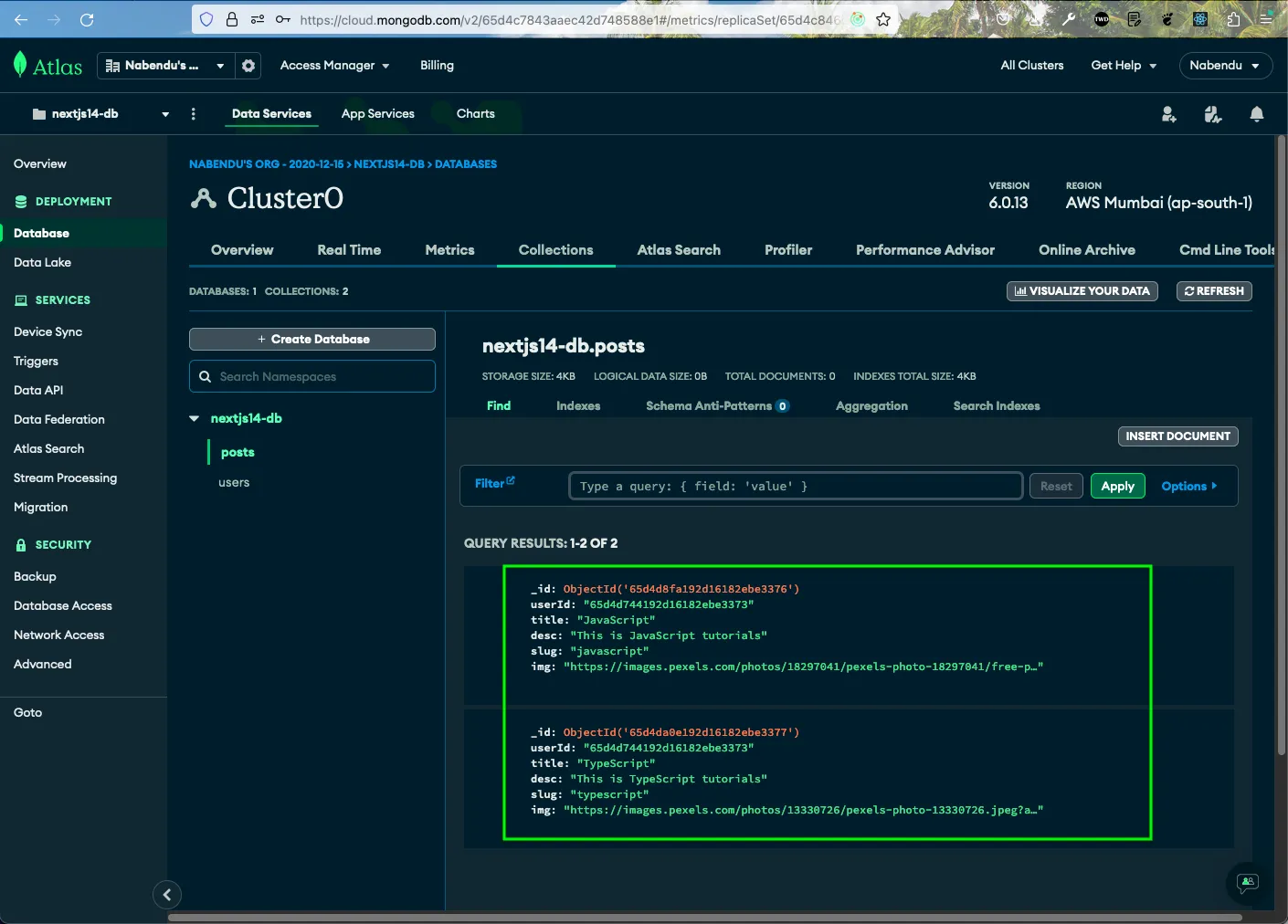Screen dimensions: 1288x924
Task: Open the Performance Advisor tab
Action: (x=925, y=250)
